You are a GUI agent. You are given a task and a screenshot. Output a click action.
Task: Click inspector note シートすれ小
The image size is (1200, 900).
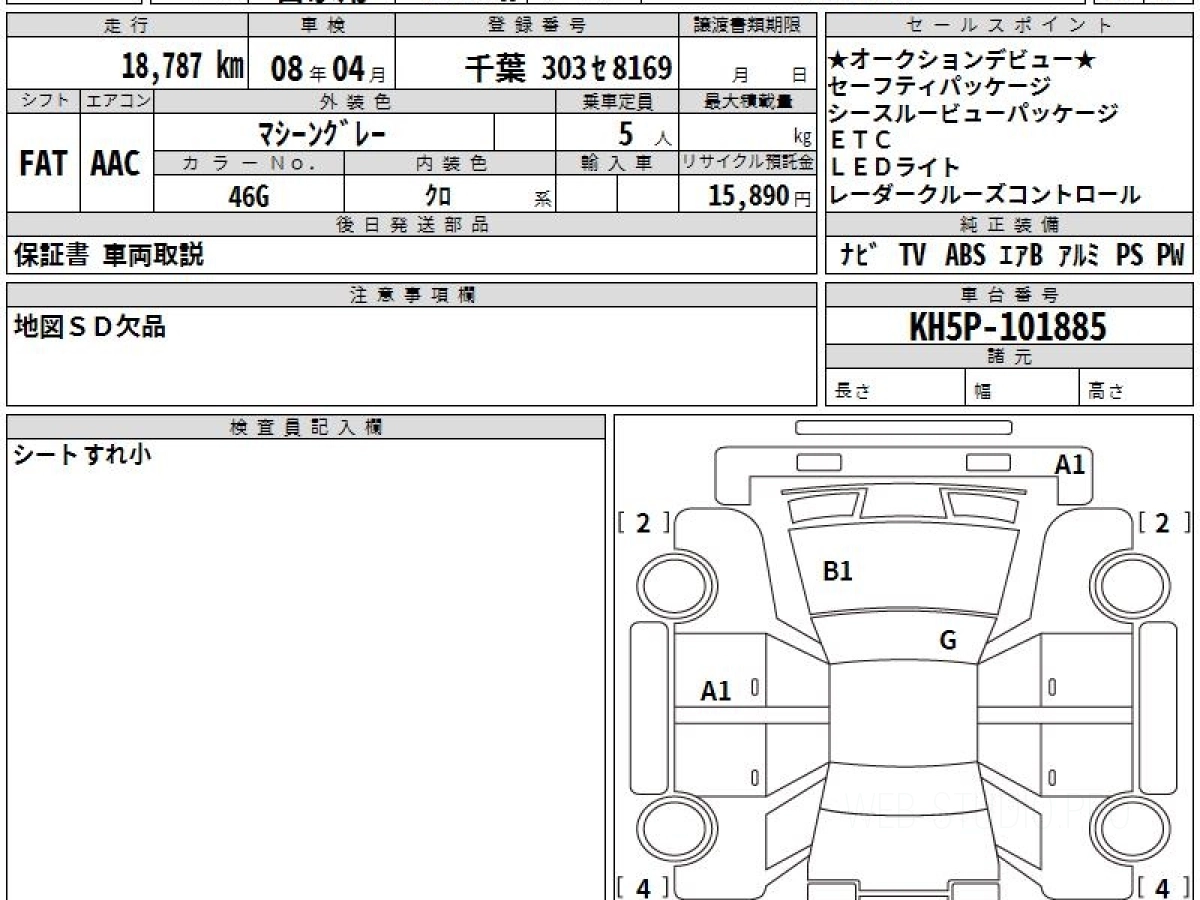[82, 454]
